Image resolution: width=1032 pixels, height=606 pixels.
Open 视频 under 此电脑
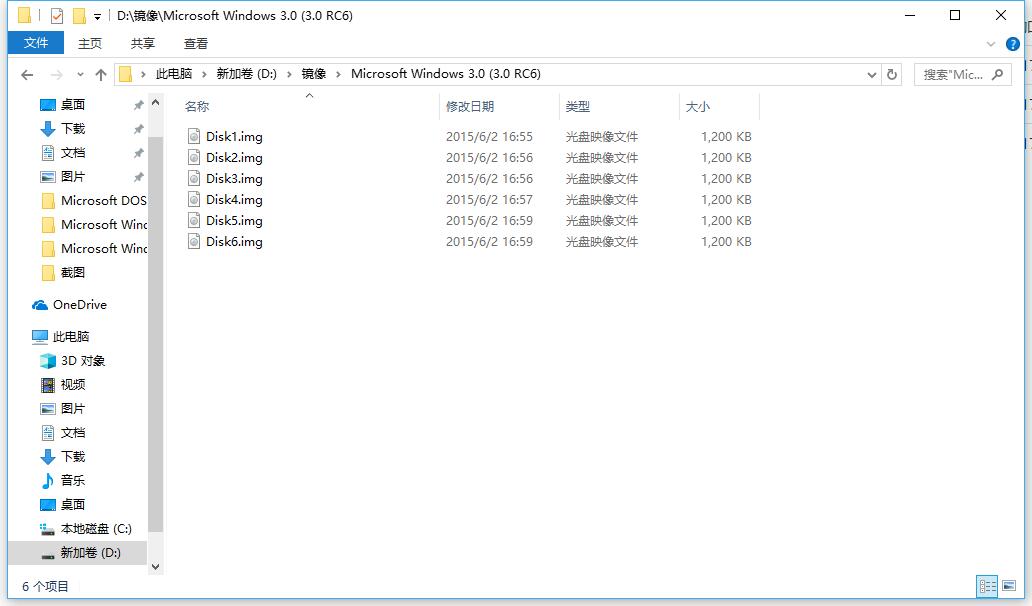73,385
